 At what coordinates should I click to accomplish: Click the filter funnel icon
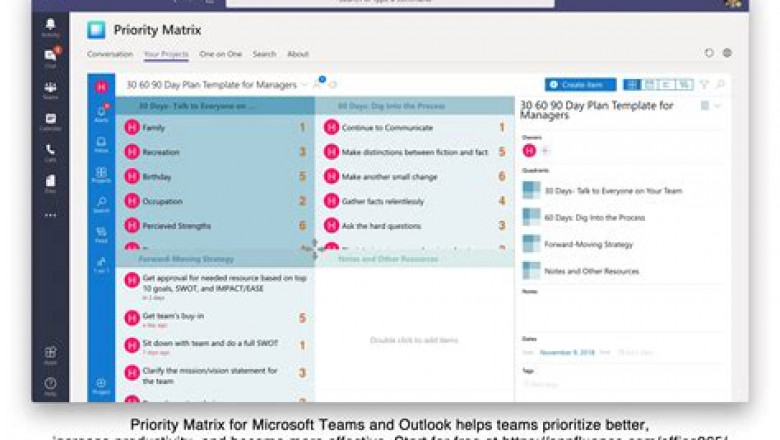[704, 85]
